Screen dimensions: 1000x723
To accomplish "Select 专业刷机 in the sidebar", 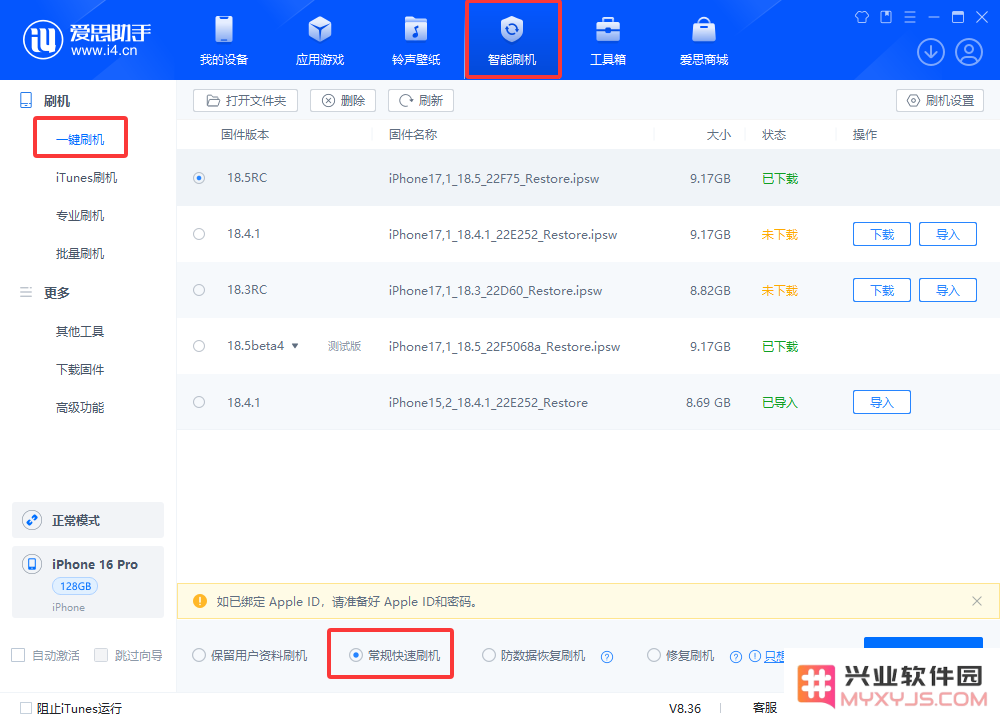I will tap(80, 215).
